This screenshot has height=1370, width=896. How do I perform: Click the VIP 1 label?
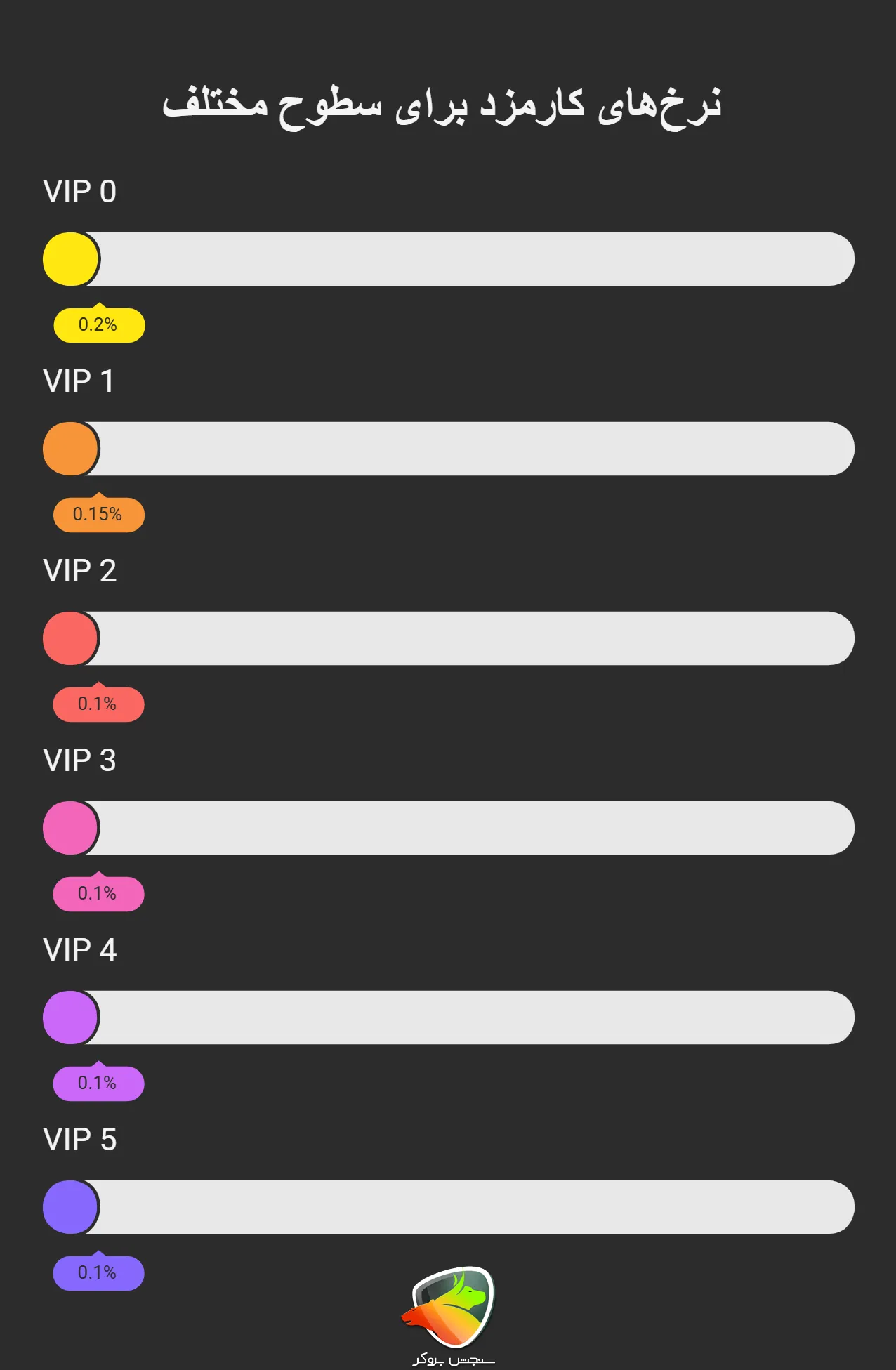[x=79, y=381]
